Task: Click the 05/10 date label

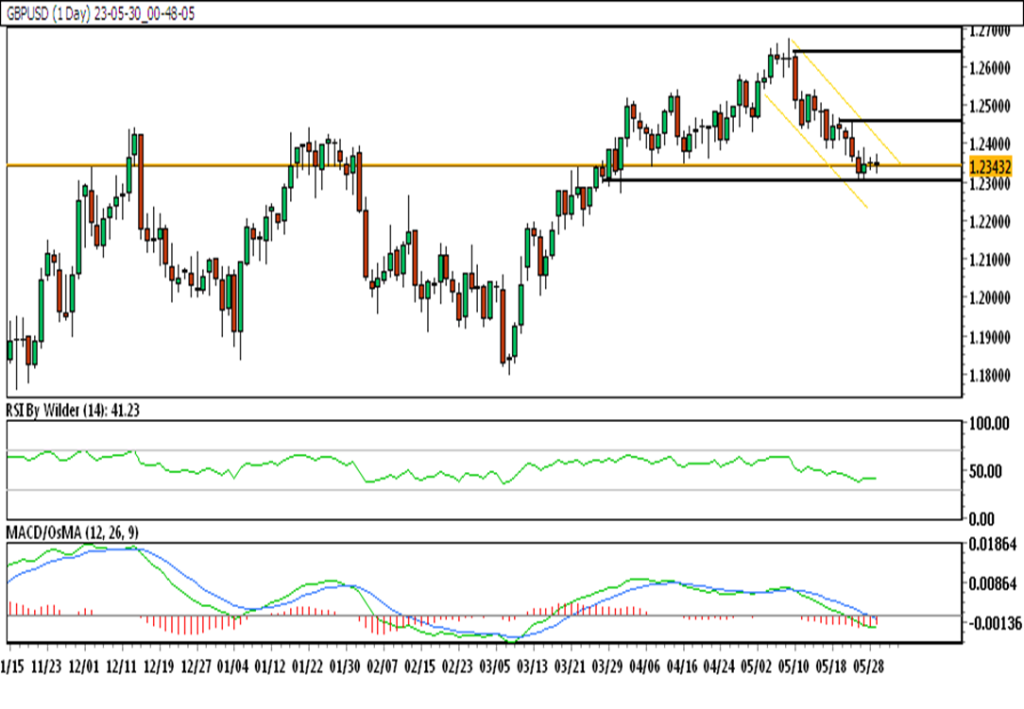Action: 795,667
